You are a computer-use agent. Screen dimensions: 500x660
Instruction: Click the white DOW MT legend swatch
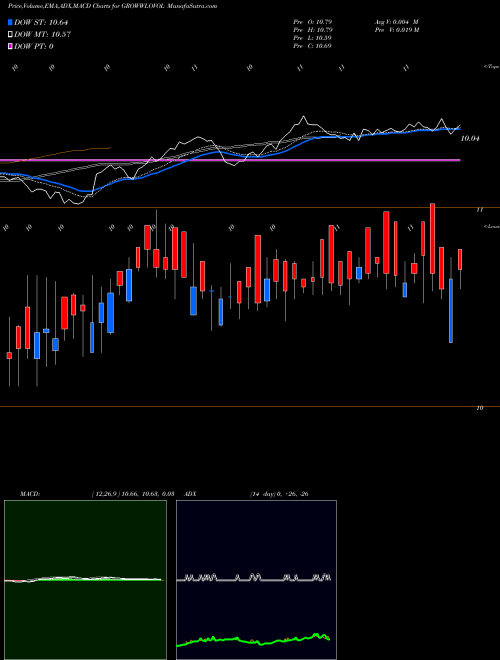click(x=10, y=35)
